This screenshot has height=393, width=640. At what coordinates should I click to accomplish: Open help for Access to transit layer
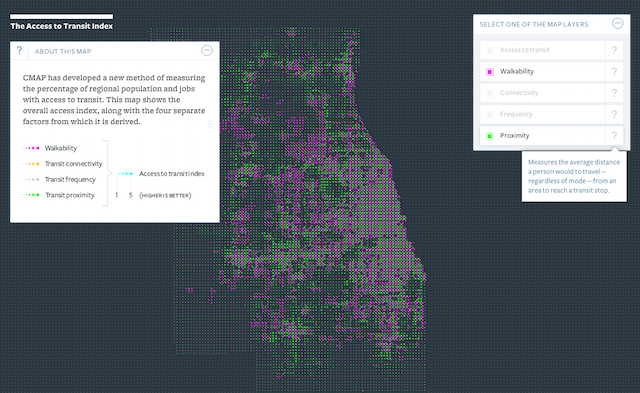pos(614,50)
